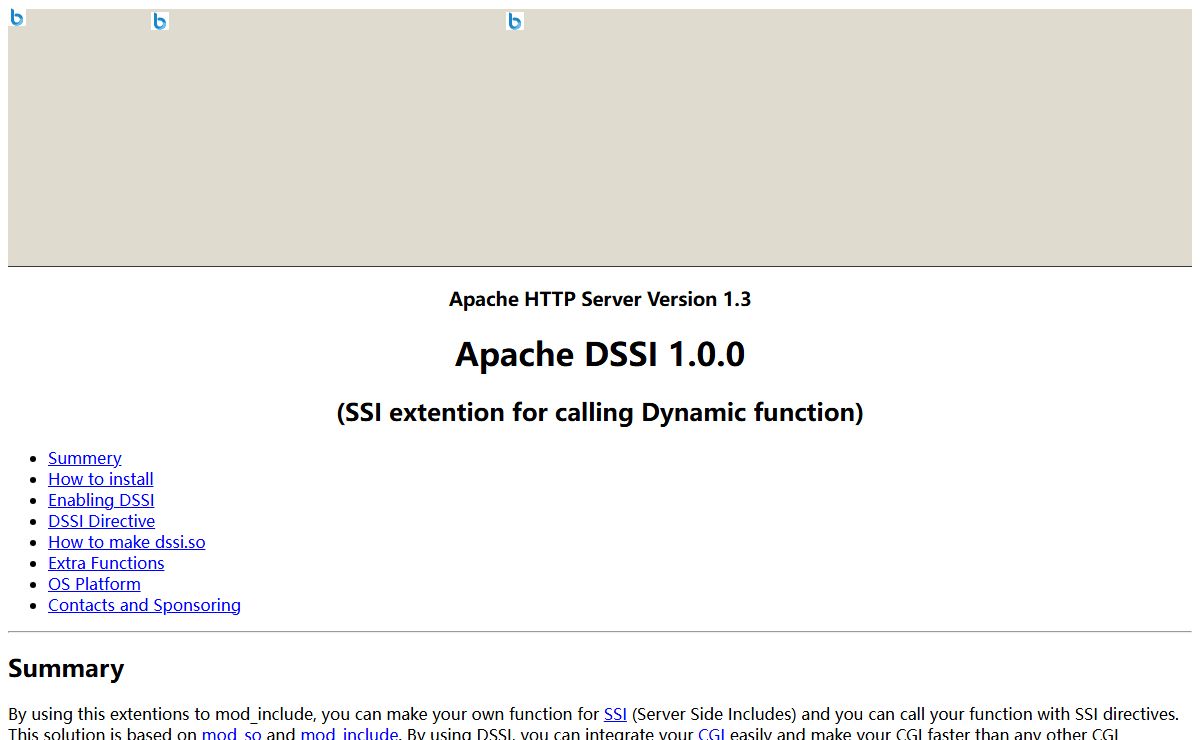Follow the Enabling DSSI link
The height and width of the screenshot is (740, 1200).
click(101, 500)
